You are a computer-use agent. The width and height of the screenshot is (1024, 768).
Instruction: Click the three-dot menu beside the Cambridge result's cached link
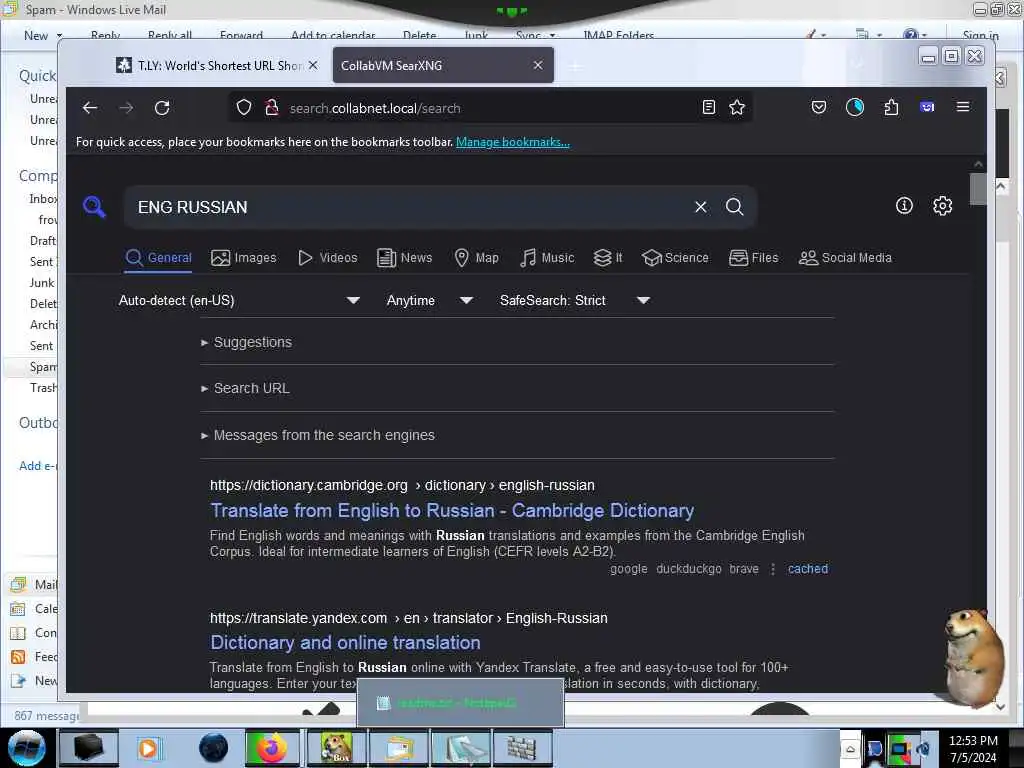773,569
